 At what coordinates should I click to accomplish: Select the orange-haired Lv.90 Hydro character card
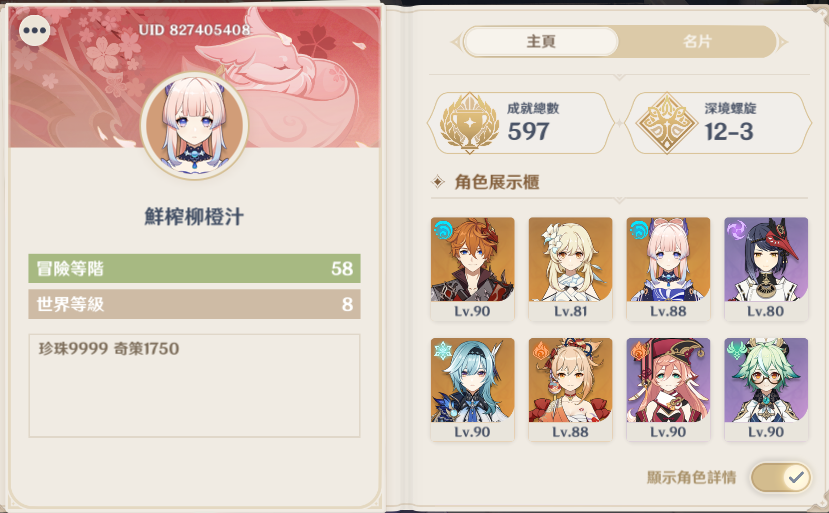[x=472, y=269]
